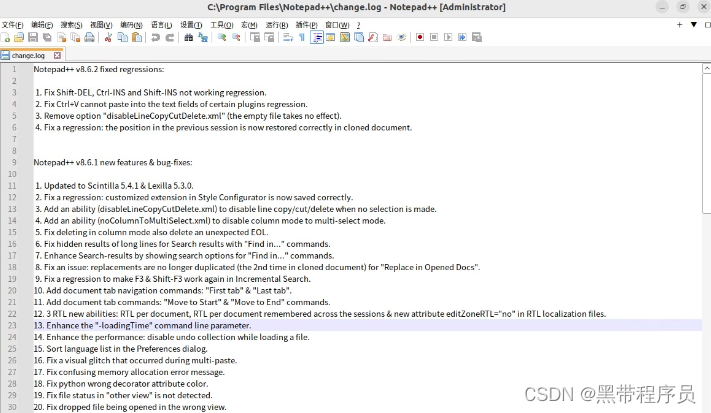Show the Document Map panel
The image size is (711, 413).
point(345,38)
